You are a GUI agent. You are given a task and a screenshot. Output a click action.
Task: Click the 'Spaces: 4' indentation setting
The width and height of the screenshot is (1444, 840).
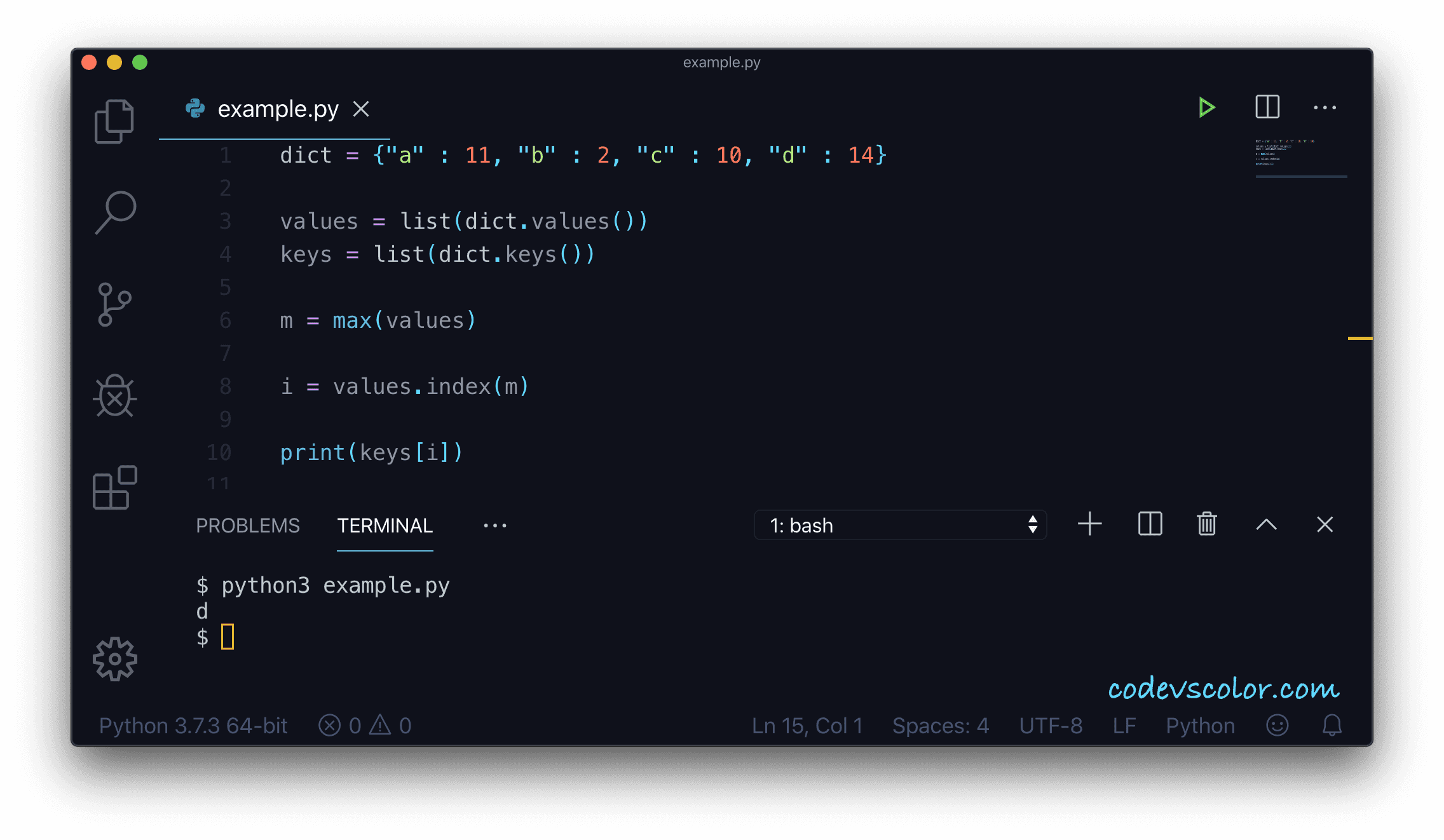(940, 726)
